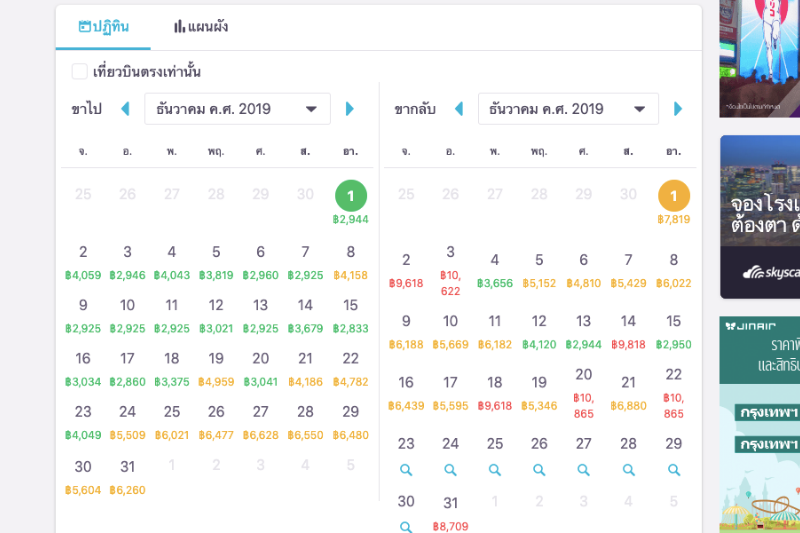Screen dimensions: 800x533
Task: Pick return date 10 at ฿5,669
Action: [x=450, y=332]
